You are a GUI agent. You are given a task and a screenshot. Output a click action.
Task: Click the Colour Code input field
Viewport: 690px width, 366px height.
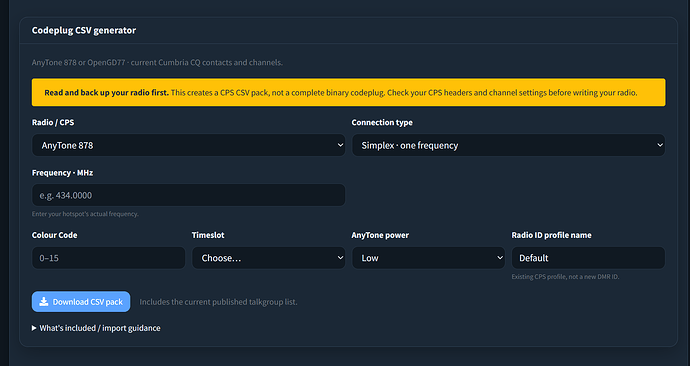(108, 258)
